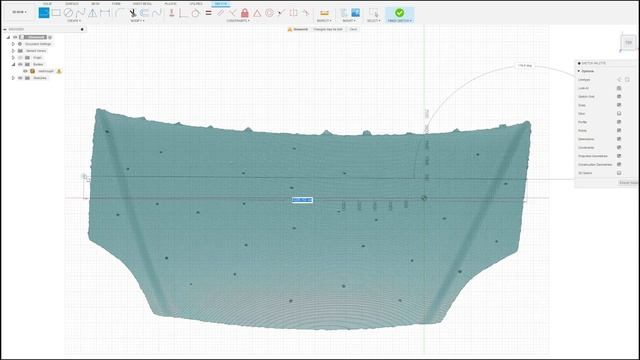Apply the Fix/Unfix lock constraint

coord(244,13)
